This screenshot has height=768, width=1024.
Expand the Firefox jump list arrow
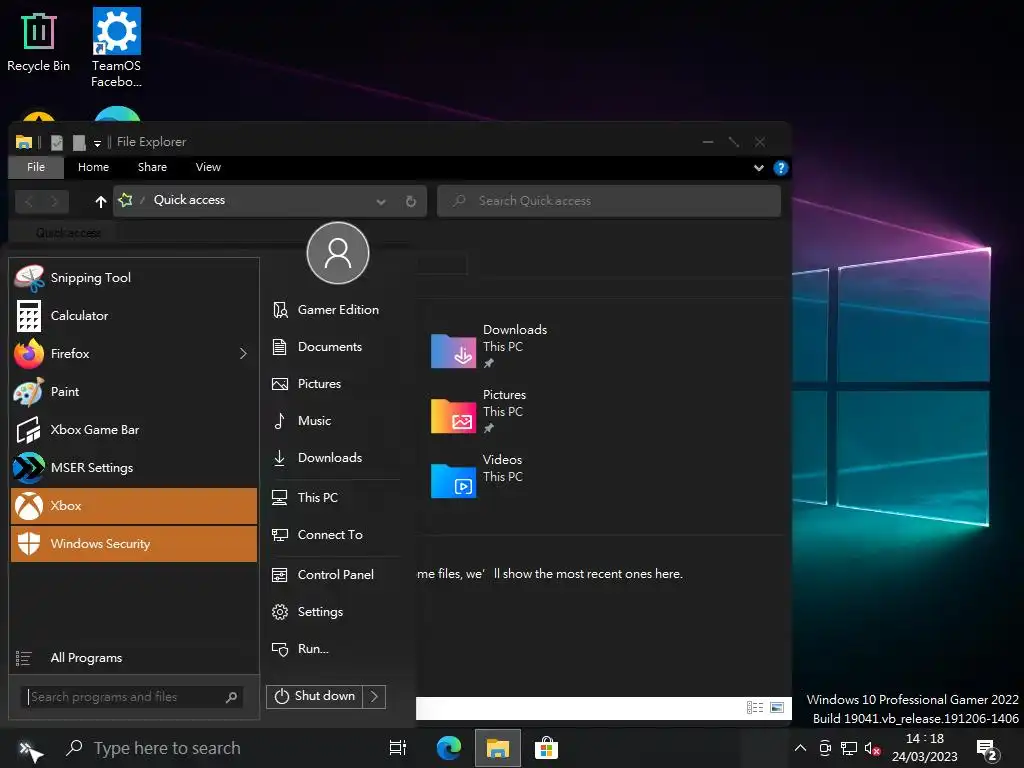[243, 353]
